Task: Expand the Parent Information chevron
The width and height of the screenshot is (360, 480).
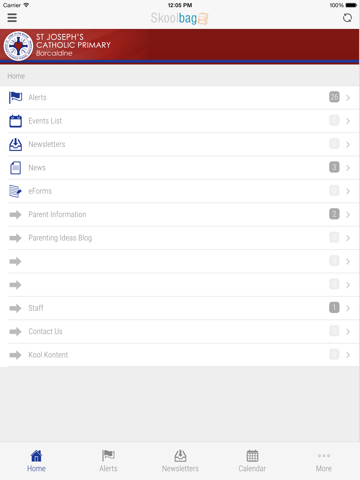Action: (x=348, y=215)
